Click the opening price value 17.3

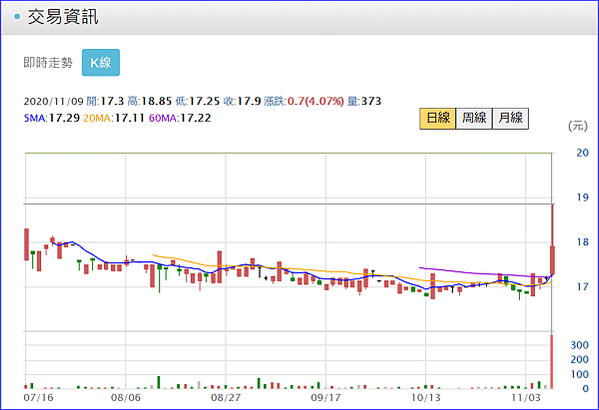(x=112, y=101)
